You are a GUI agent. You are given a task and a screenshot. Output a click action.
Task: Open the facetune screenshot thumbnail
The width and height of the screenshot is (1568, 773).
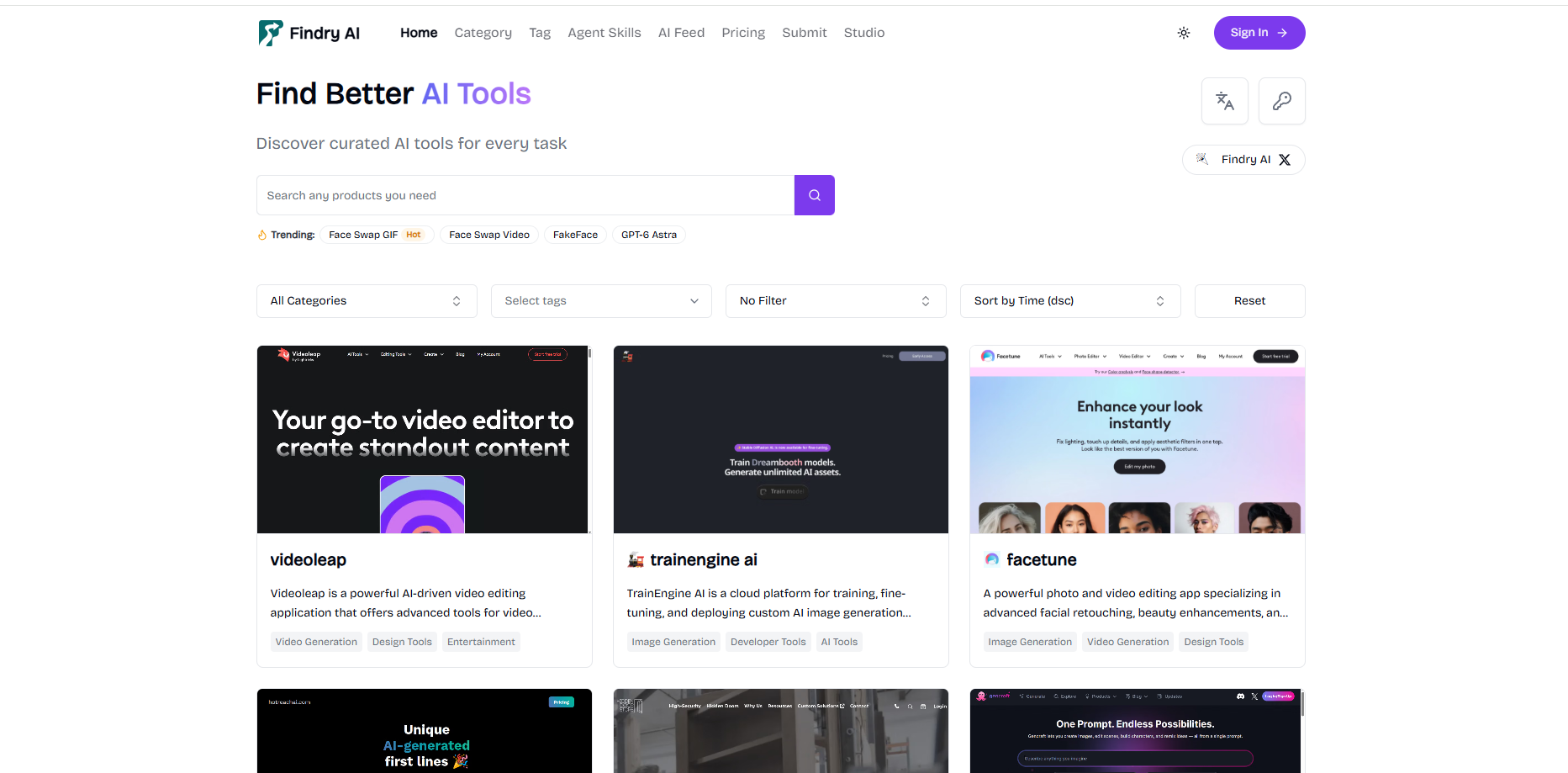[x=1138, y=439]
